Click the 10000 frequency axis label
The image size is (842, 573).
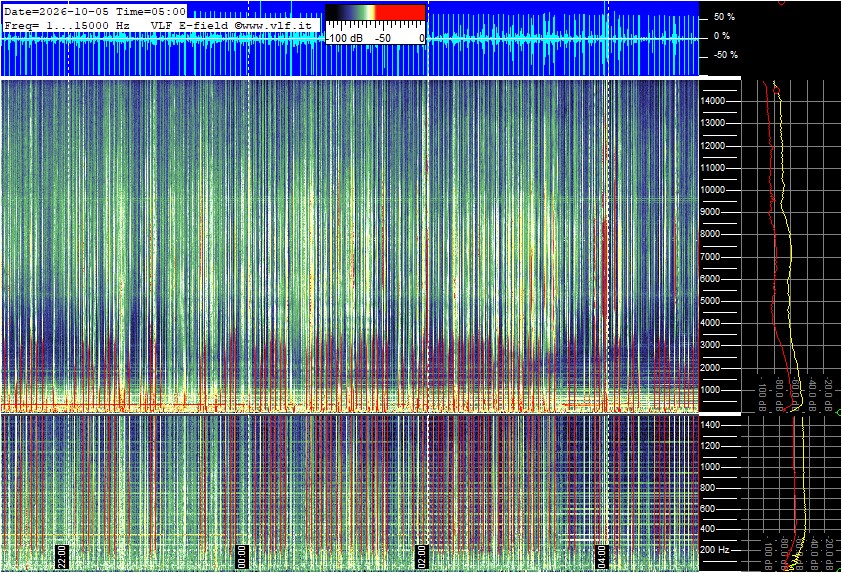[x=713, y=190]
